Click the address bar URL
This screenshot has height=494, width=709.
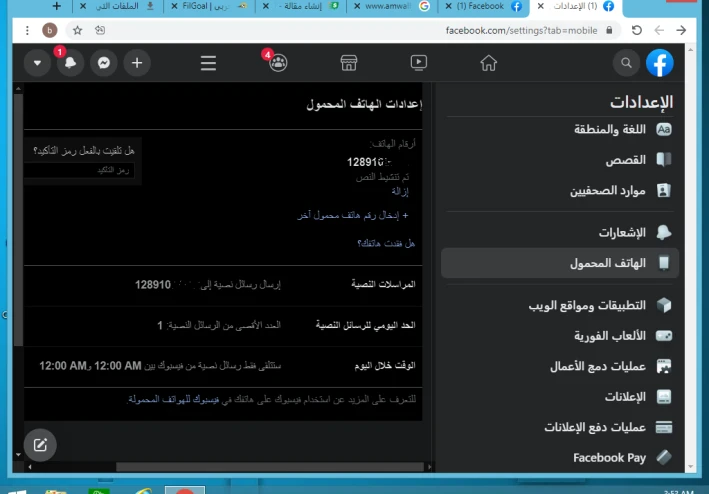(x=521, y=30)
